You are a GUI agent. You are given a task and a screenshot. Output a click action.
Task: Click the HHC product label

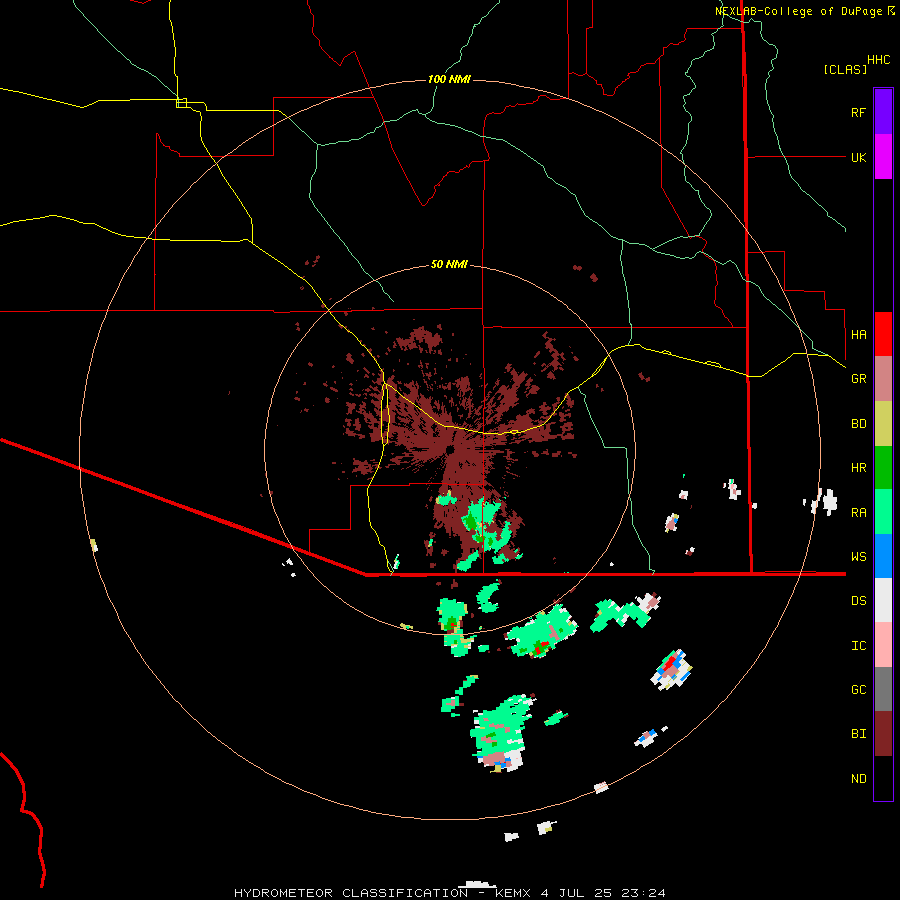(878, 60)
